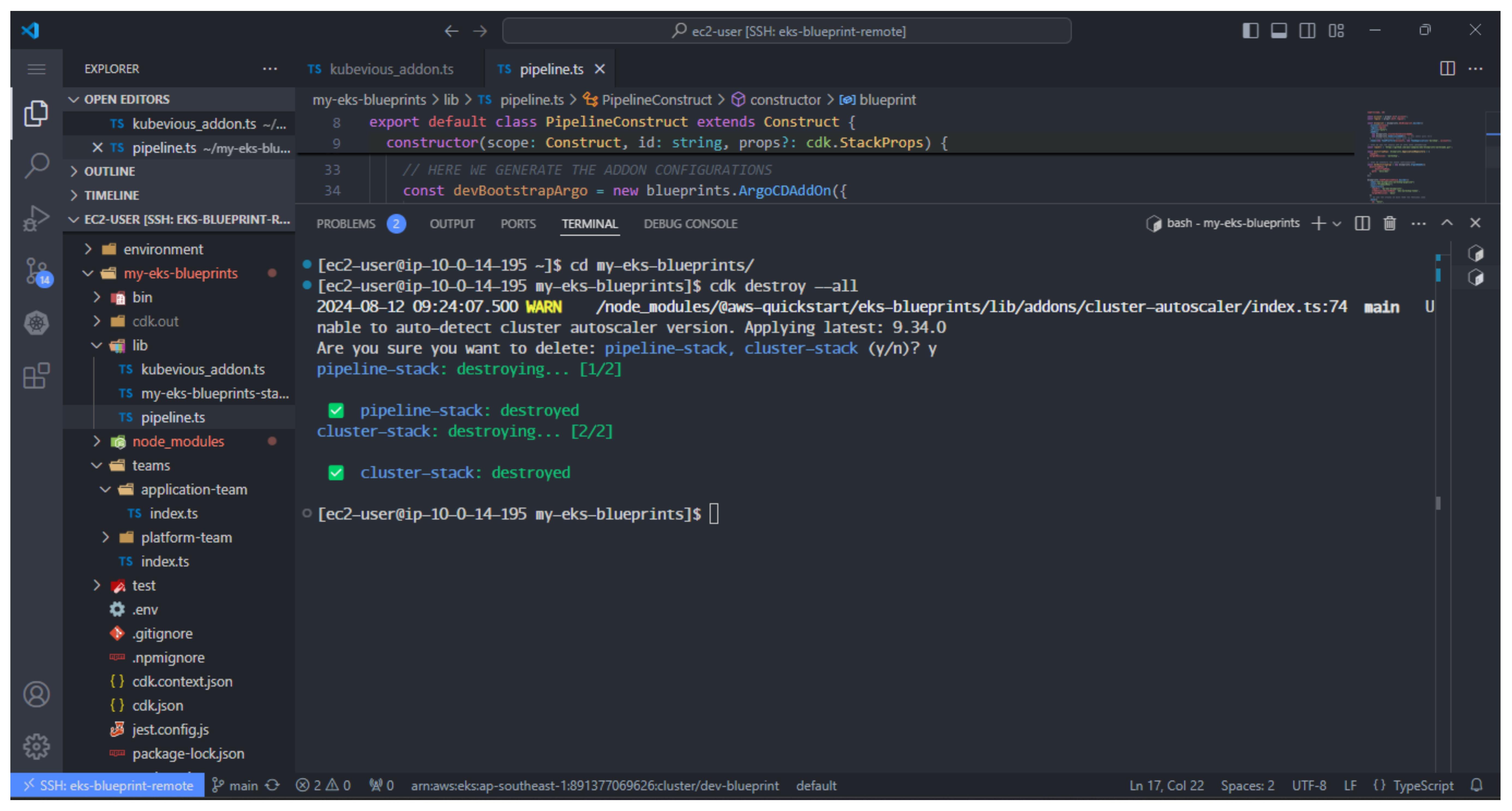Open jest.config.js in explorer
The image size is (1512, 811).
click(x=179, y=730)
